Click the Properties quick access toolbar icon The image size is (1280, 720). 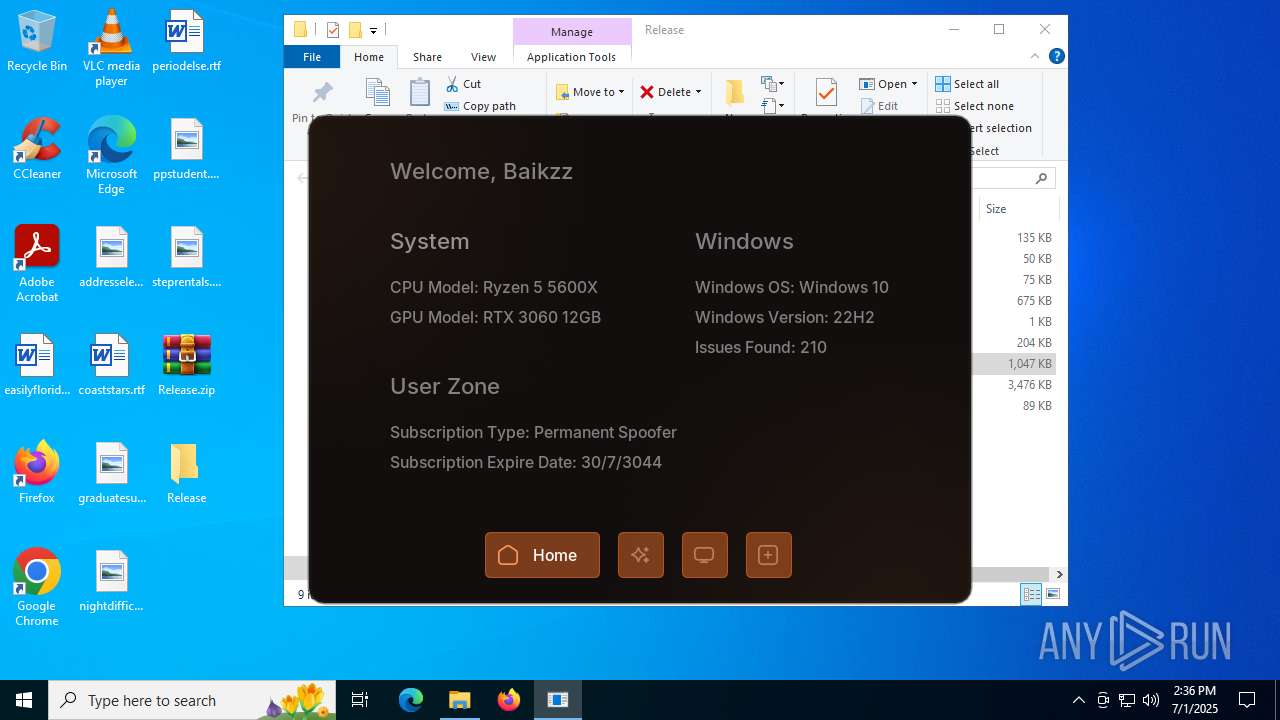point(333,30)
